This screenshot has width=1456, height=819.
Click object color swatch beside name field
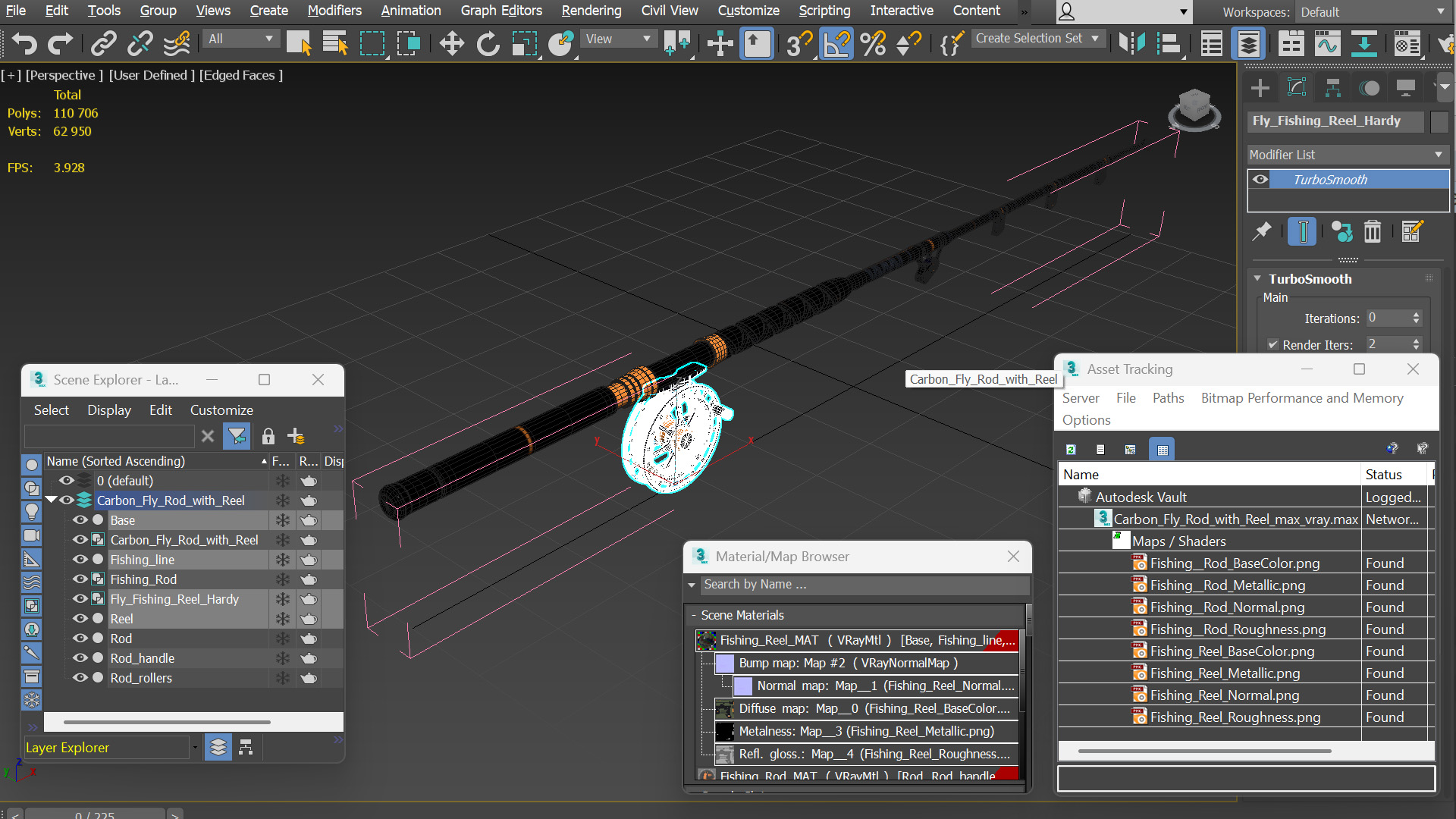1439,121
